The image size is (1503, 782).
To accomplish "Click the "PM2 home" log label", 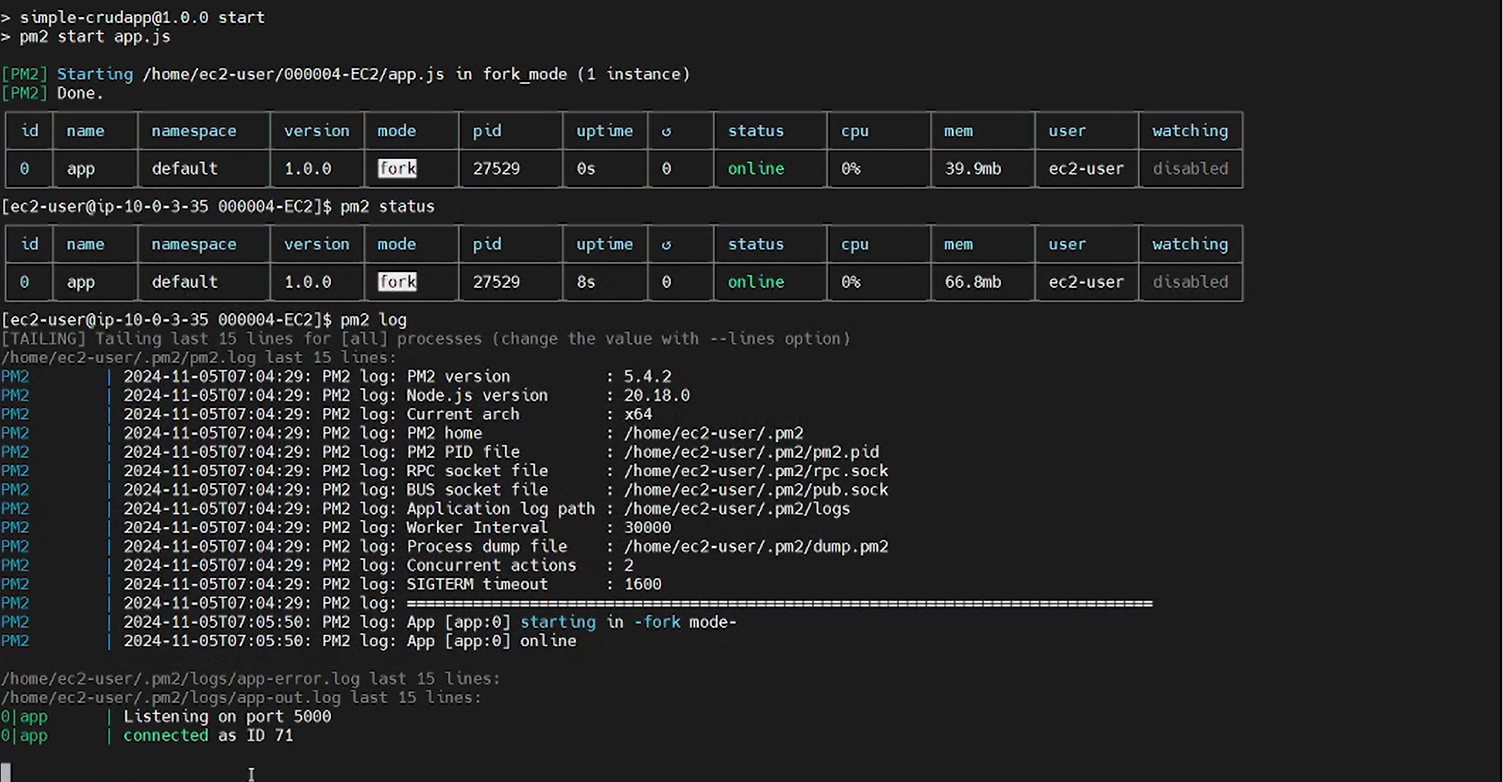I will pos(444,433).
